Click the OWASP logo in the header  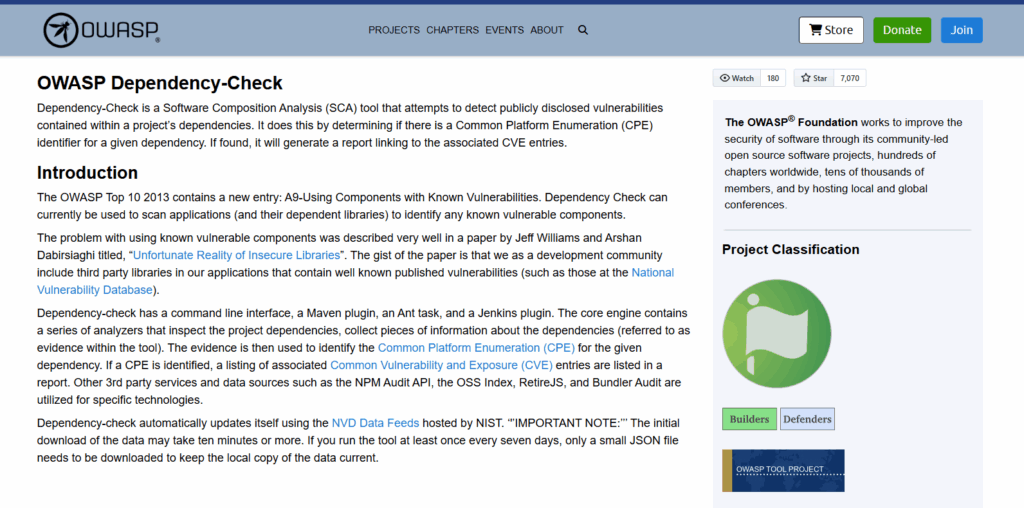tap(101, 30)
